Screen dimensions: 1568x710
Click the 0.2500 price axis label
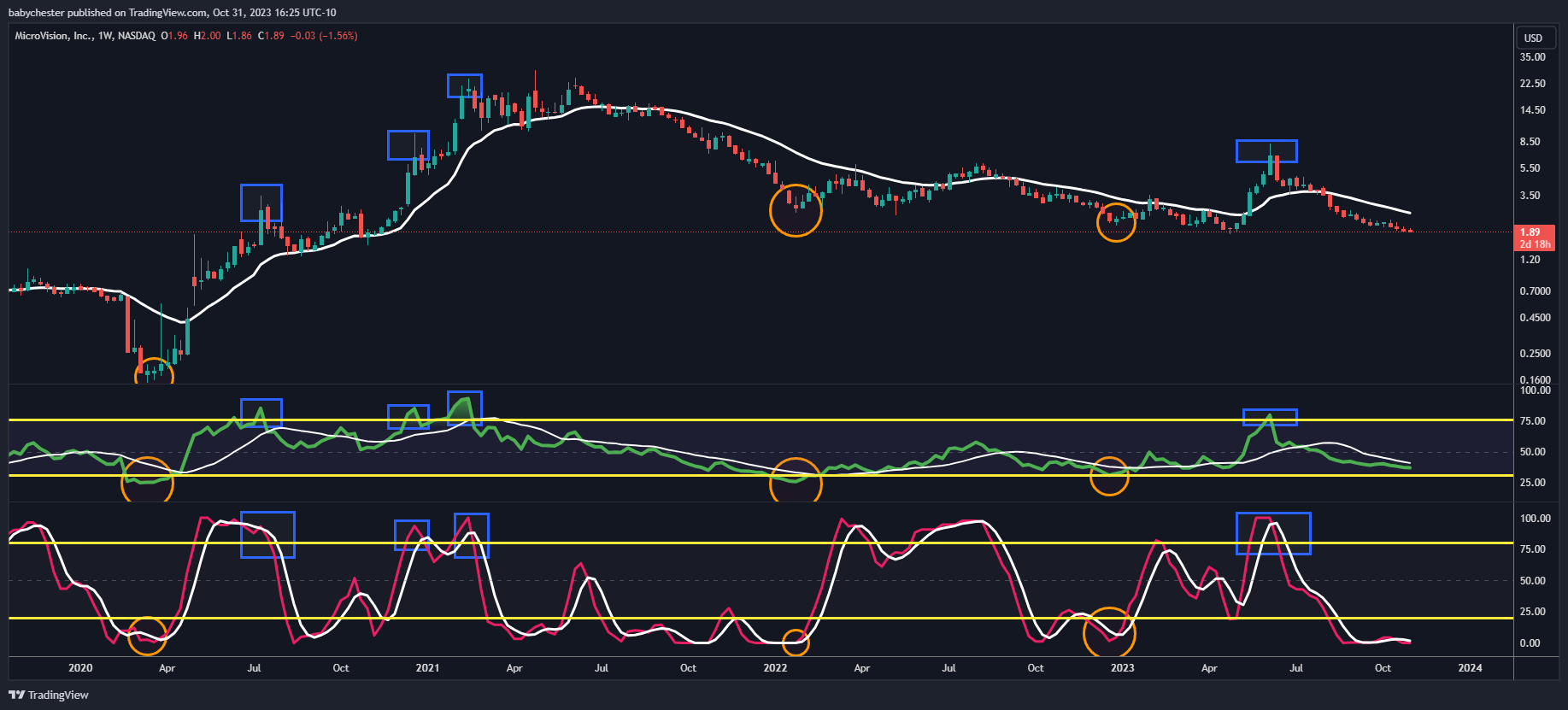click(1535, 354)
